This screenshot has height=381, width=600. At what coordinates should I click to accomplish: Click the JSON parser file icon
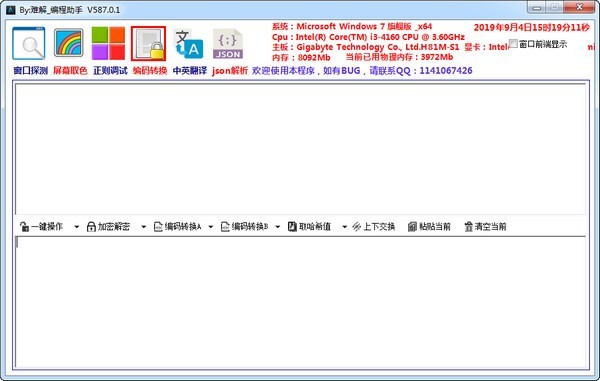click(x=228, y=44)
